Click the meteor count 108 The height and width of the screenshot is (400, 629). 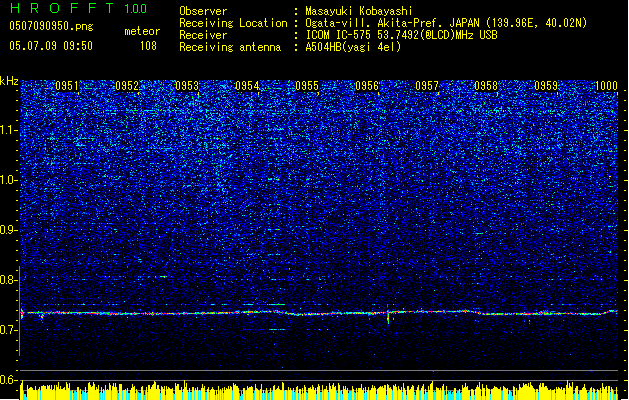click(148, 46)
